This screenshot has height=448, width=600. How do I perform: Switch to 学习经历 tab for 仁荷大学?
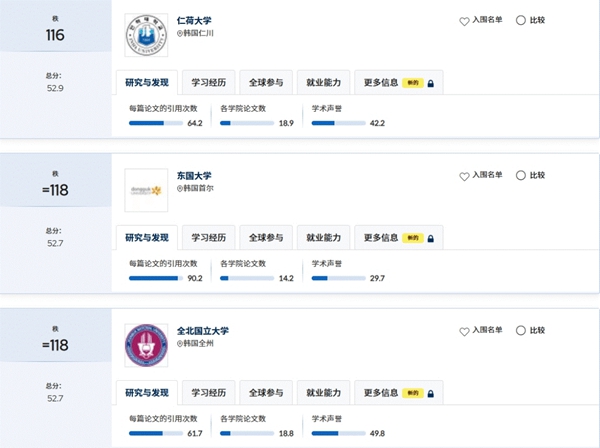[x=209, y=83]
